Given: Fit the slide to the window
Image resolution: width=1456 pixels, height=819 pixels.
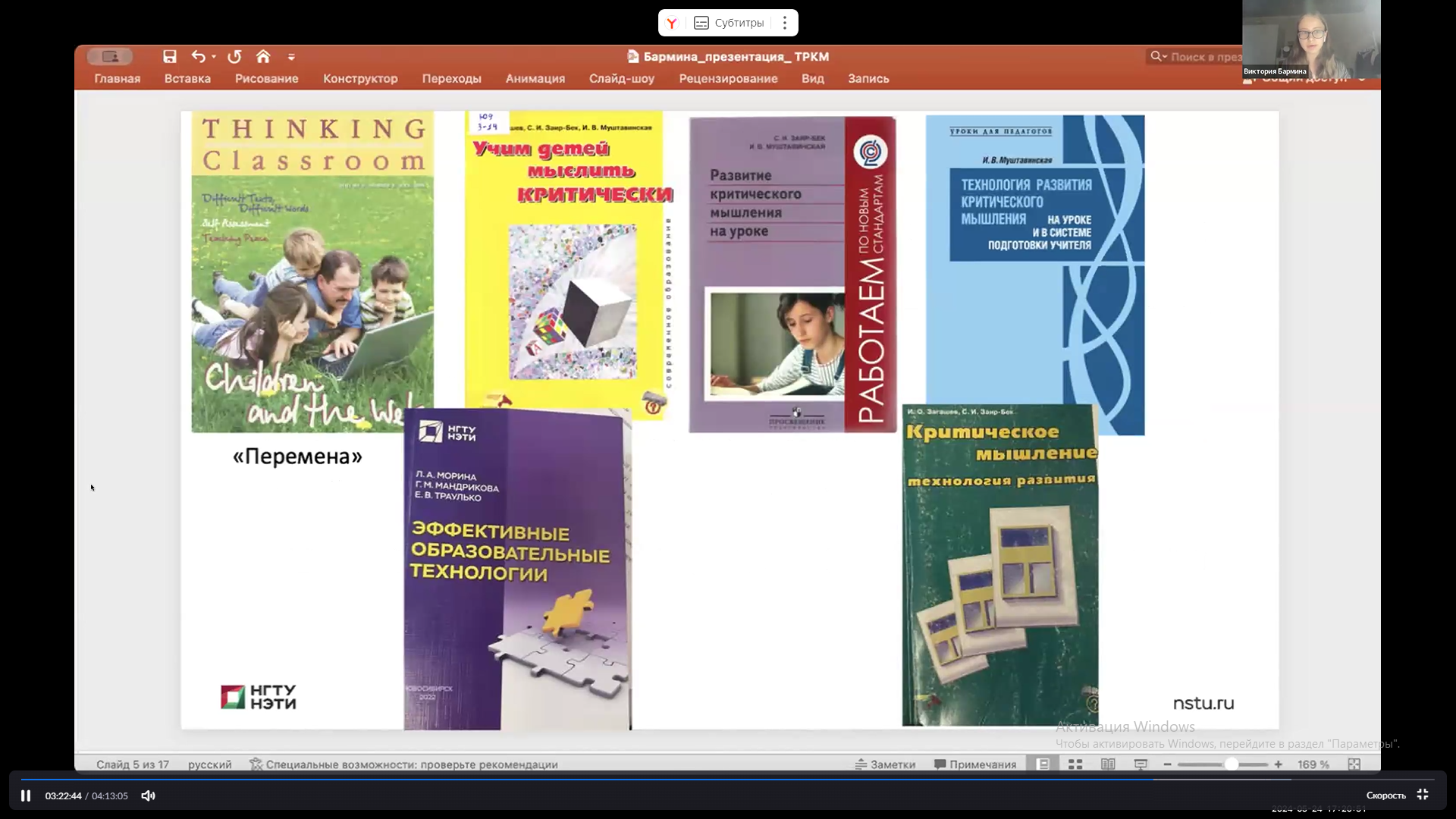Looking at the screenshot, I should (1354, 764).
